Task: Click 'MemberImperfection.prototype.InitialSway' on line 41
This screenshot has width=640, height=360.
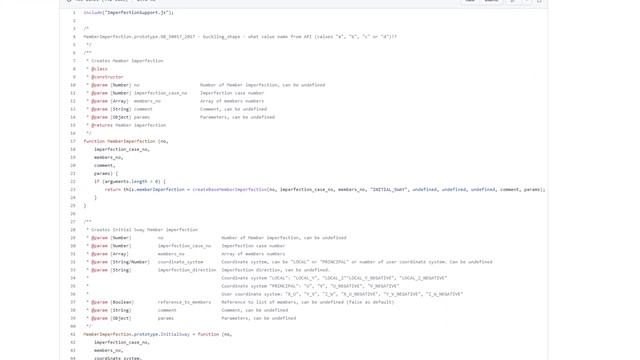Action: coord(137,334)
